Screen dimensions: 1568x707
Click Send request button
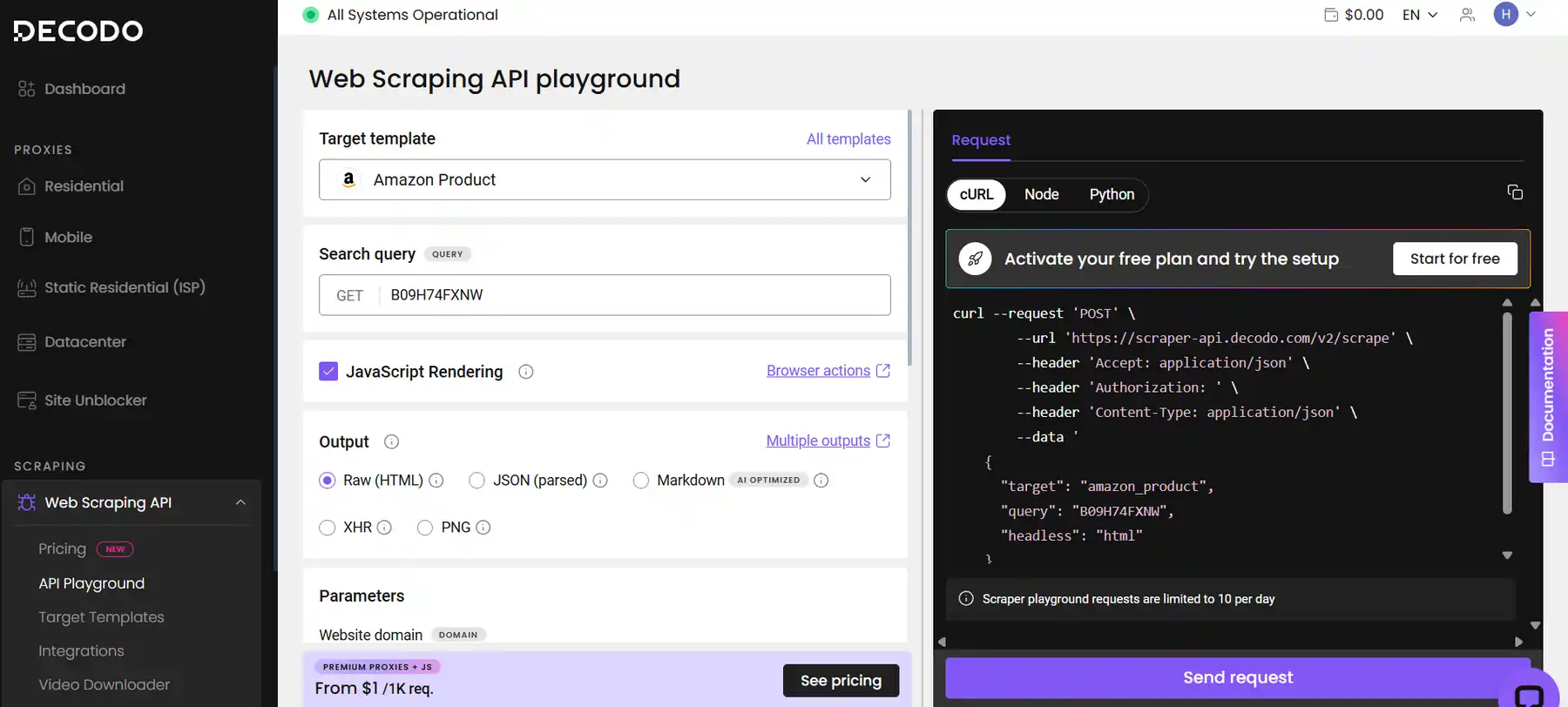1237,677
